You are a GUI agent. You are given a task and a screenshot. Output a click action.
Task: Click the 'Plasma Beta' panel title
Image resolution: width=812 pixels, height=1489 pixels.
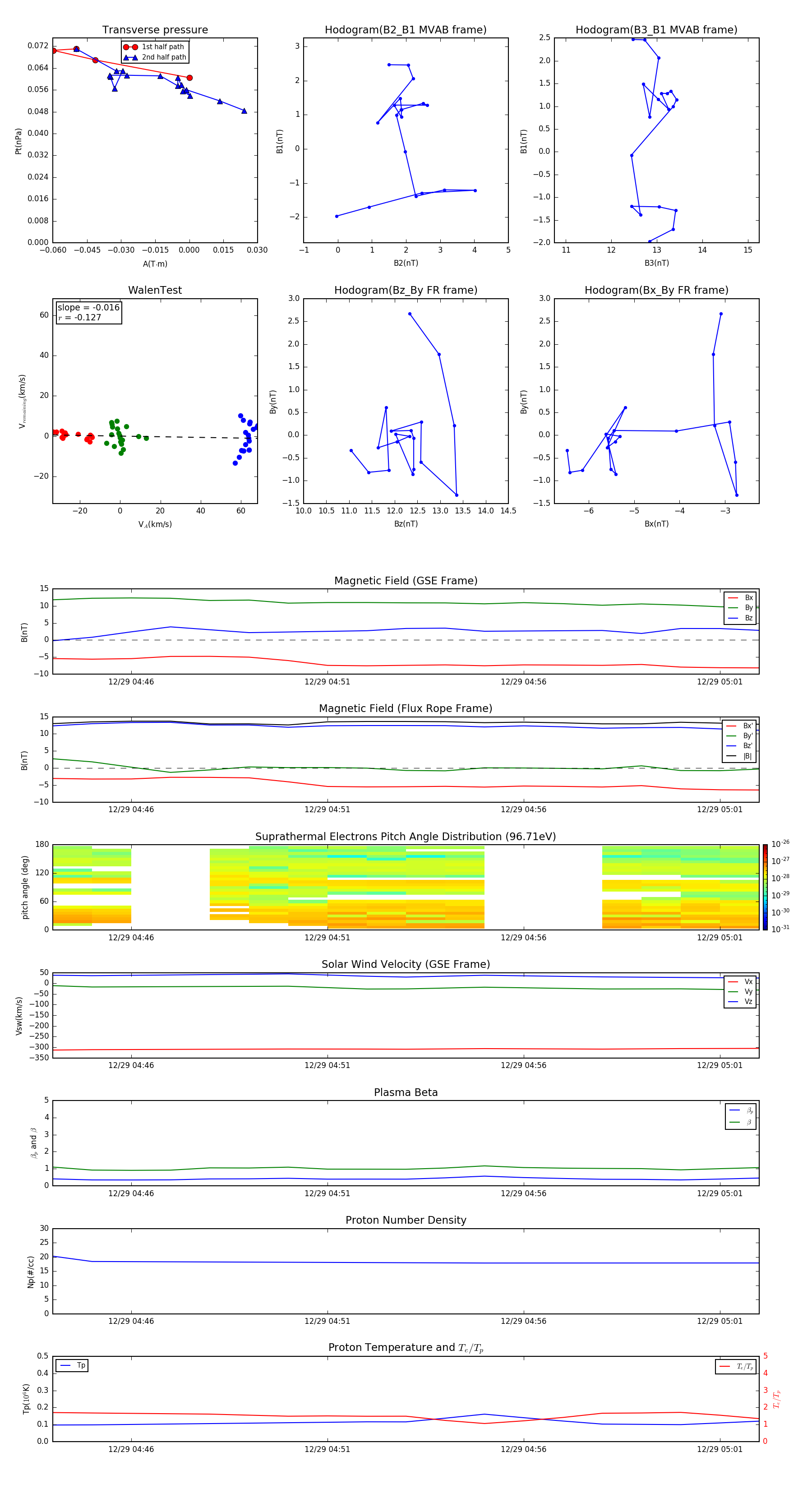[406, 1093]
